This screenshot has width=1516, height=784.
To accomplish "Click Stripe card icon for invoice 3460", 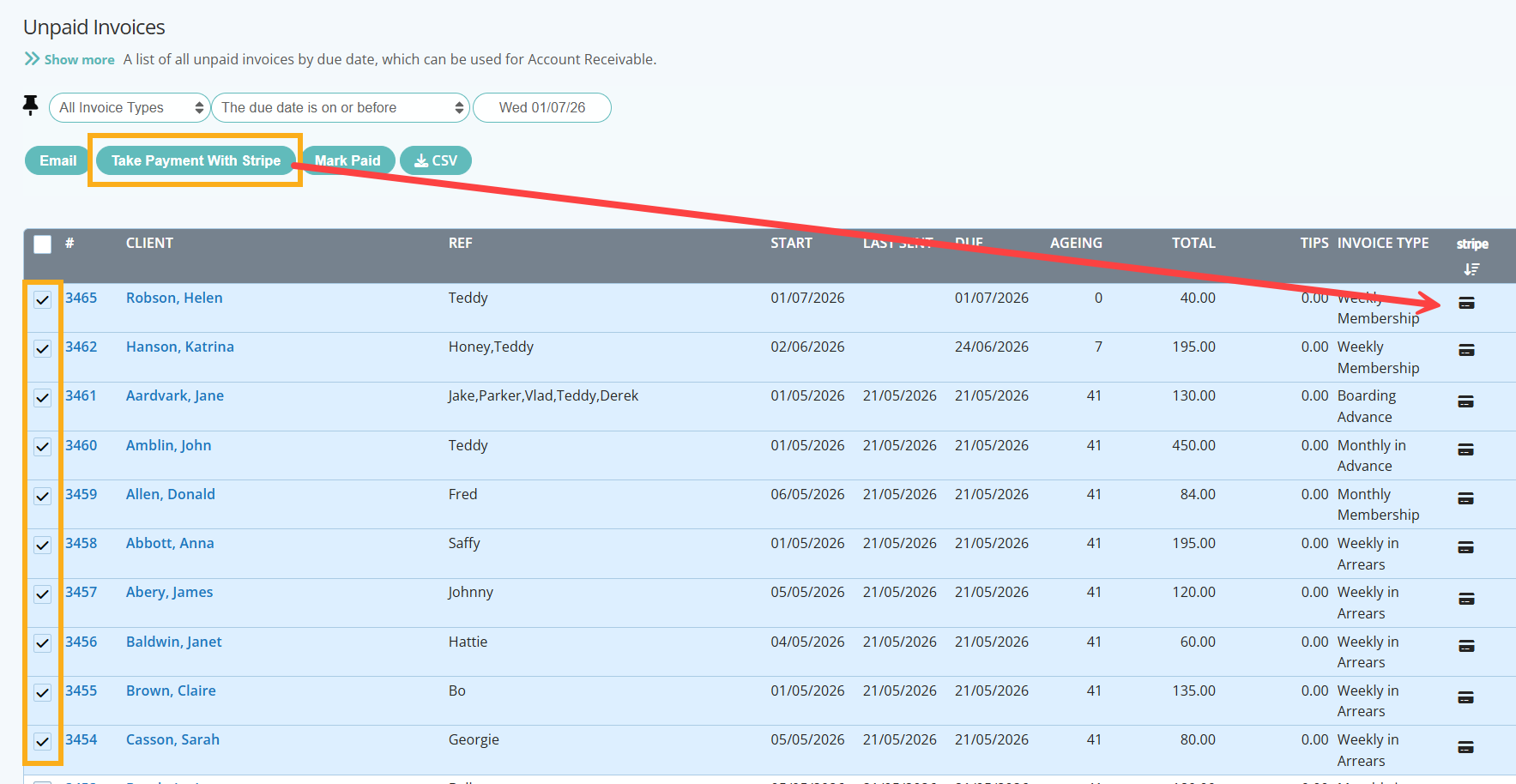I will point(1466,449).
